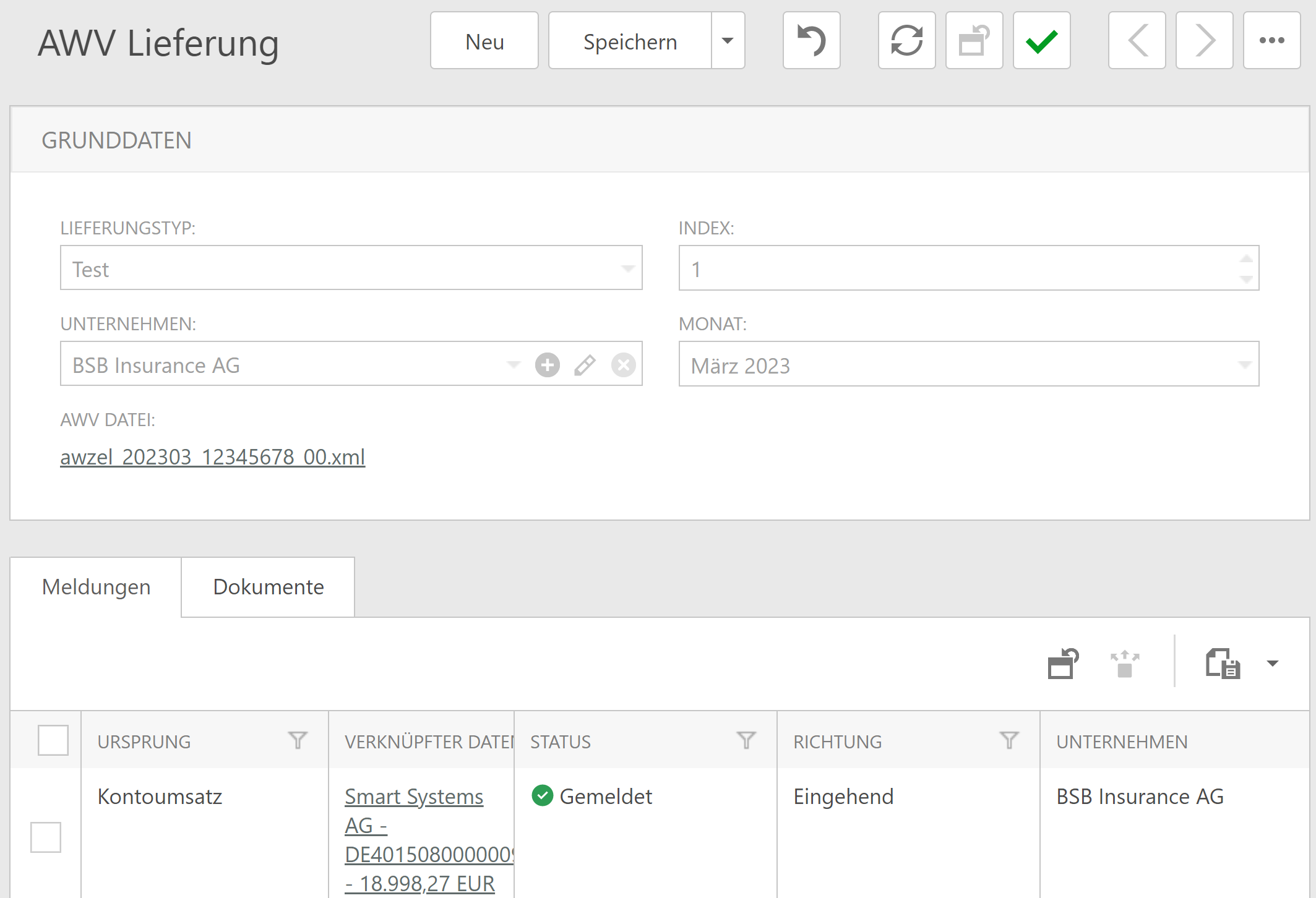Click the undo arrow icon in toolbar
Viewport: 1316px width, 898px height.
[811, 41]
